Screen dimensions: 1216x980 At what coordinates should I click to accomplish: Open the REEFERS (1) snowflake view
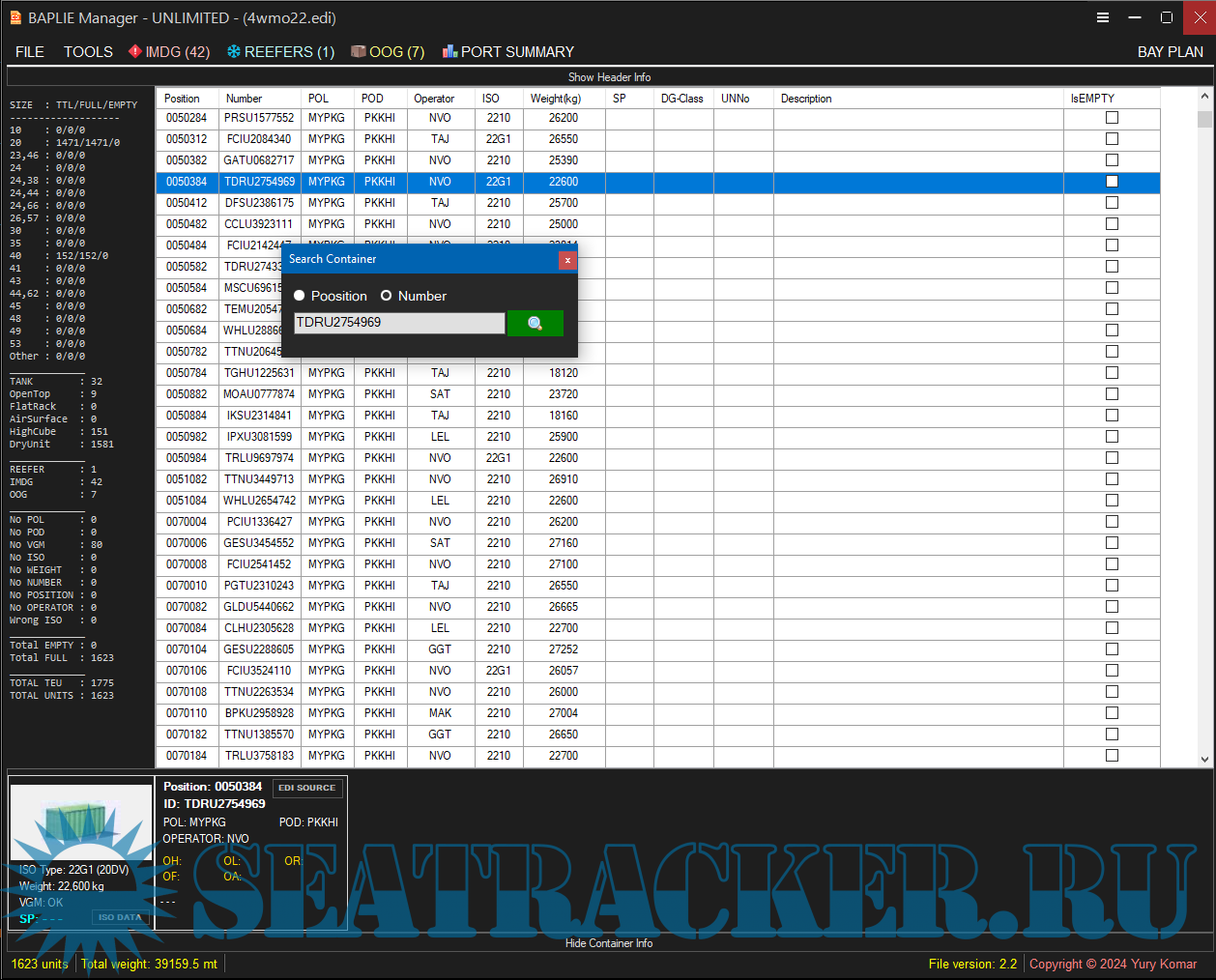coord(280,52)
